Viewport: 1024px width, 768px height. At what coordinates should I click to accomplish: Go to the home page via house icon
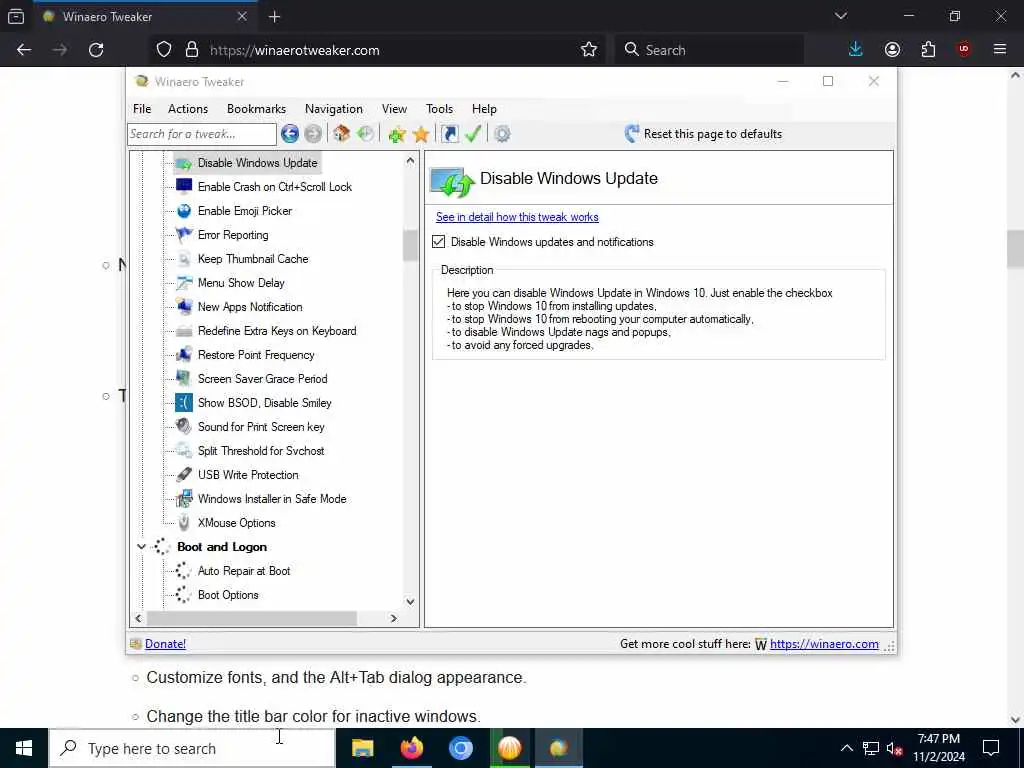pos(342,134)
